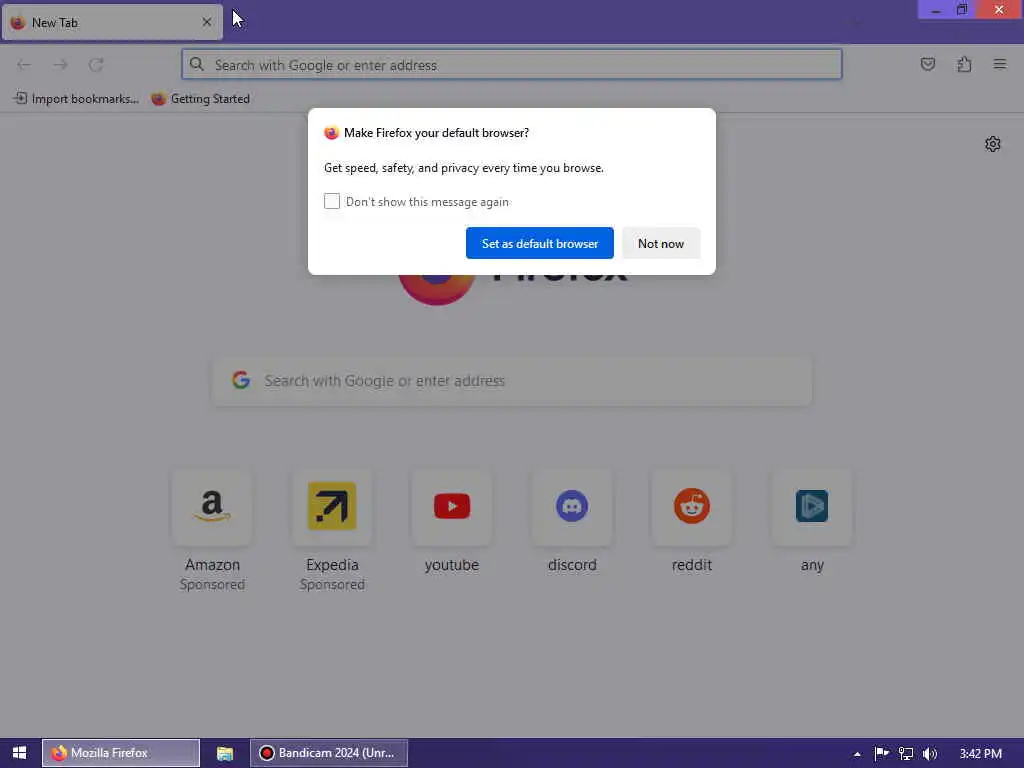Screen dimensions: 1024x768
Task: Click Import bookmarks in bookmarks toolbar
Action: click(x=76, y=99)
